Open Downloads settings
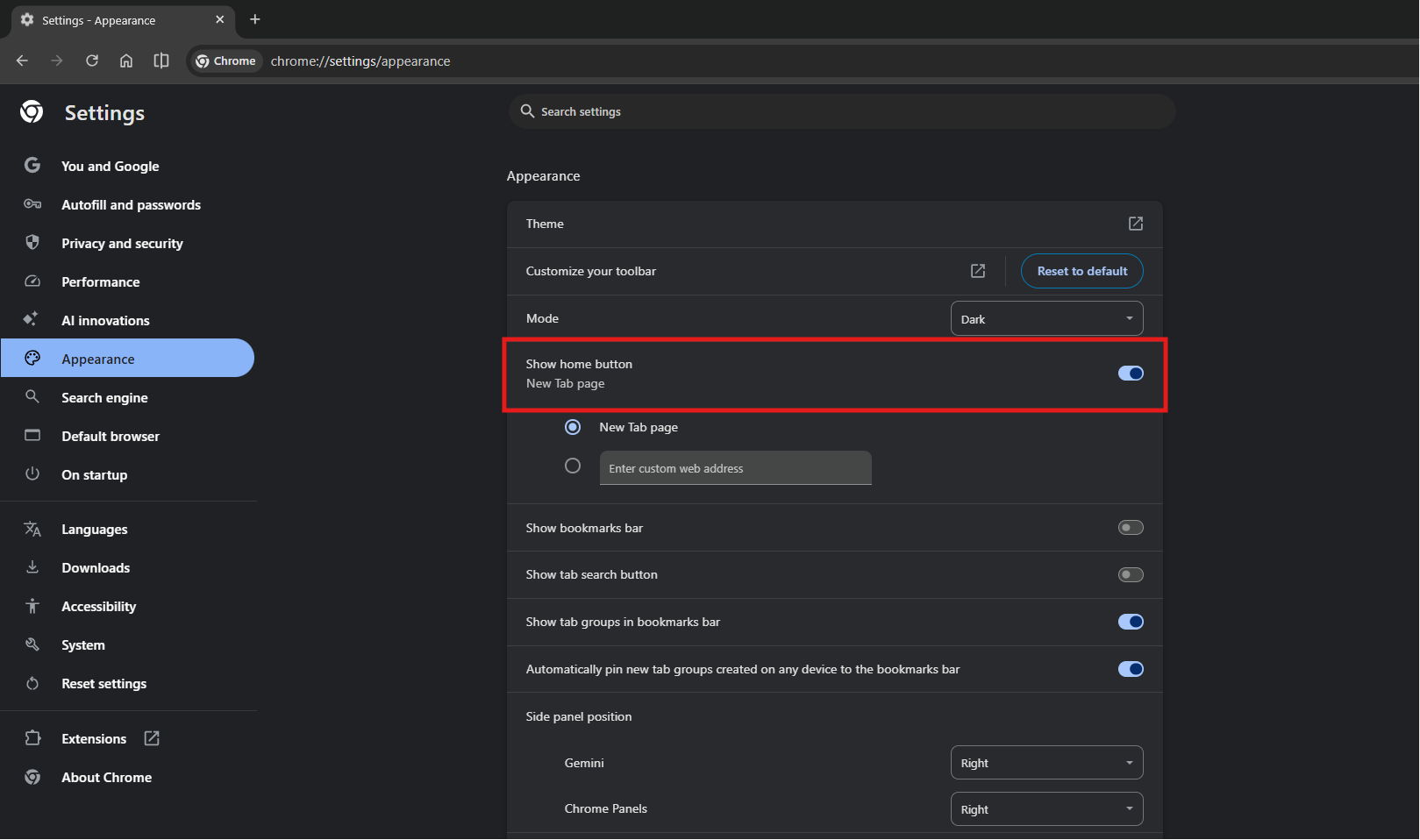The width and height of the screenshot is (1420, 840). [96, 568]
